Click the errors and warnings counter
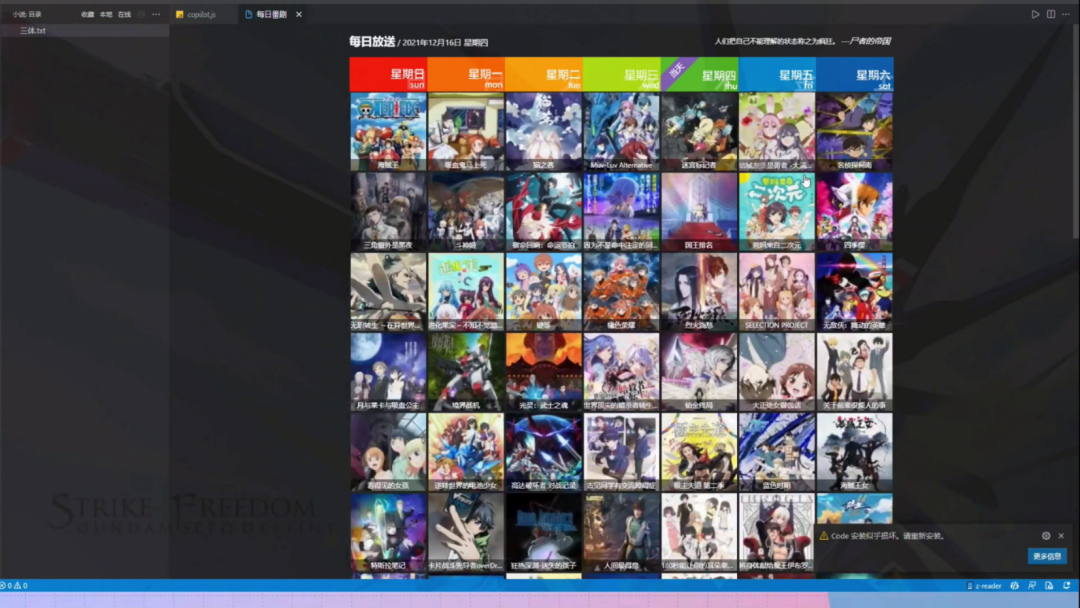Image resolution: width=1080 pixels, height=608 pixels. pyautogui.click(x=14, y=586)
